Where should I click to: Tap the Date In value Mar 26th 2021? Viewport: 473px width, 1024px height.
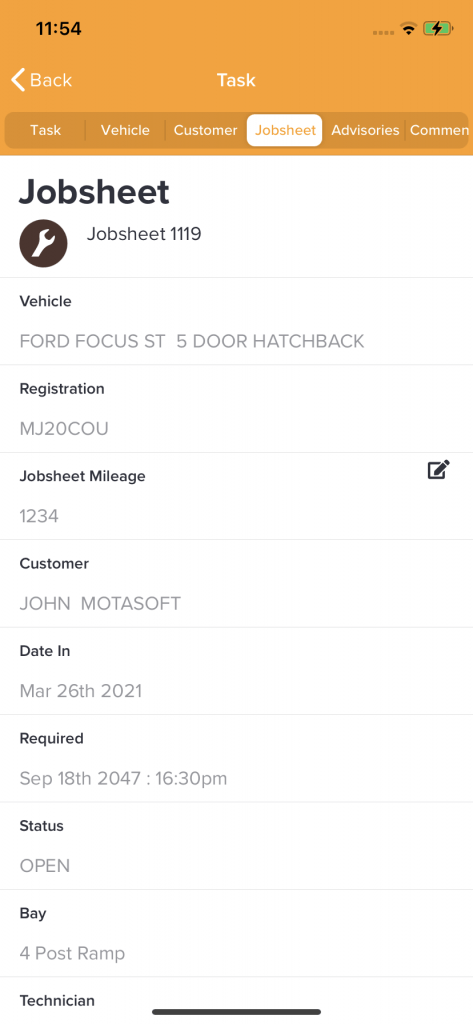point(81,691)
